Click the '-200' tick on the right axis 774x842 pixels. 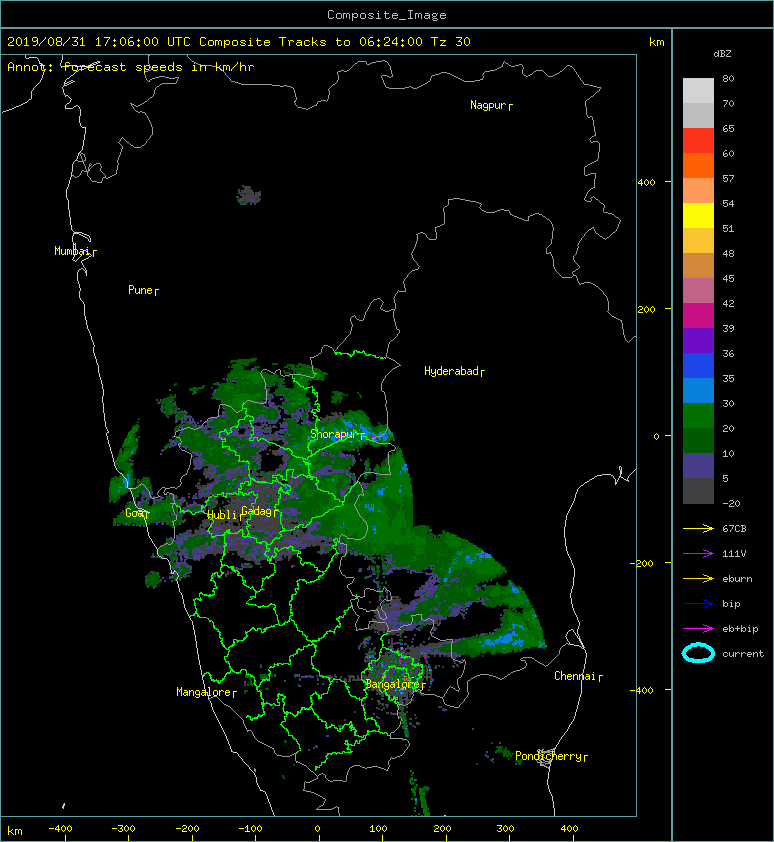coord(642,563)
